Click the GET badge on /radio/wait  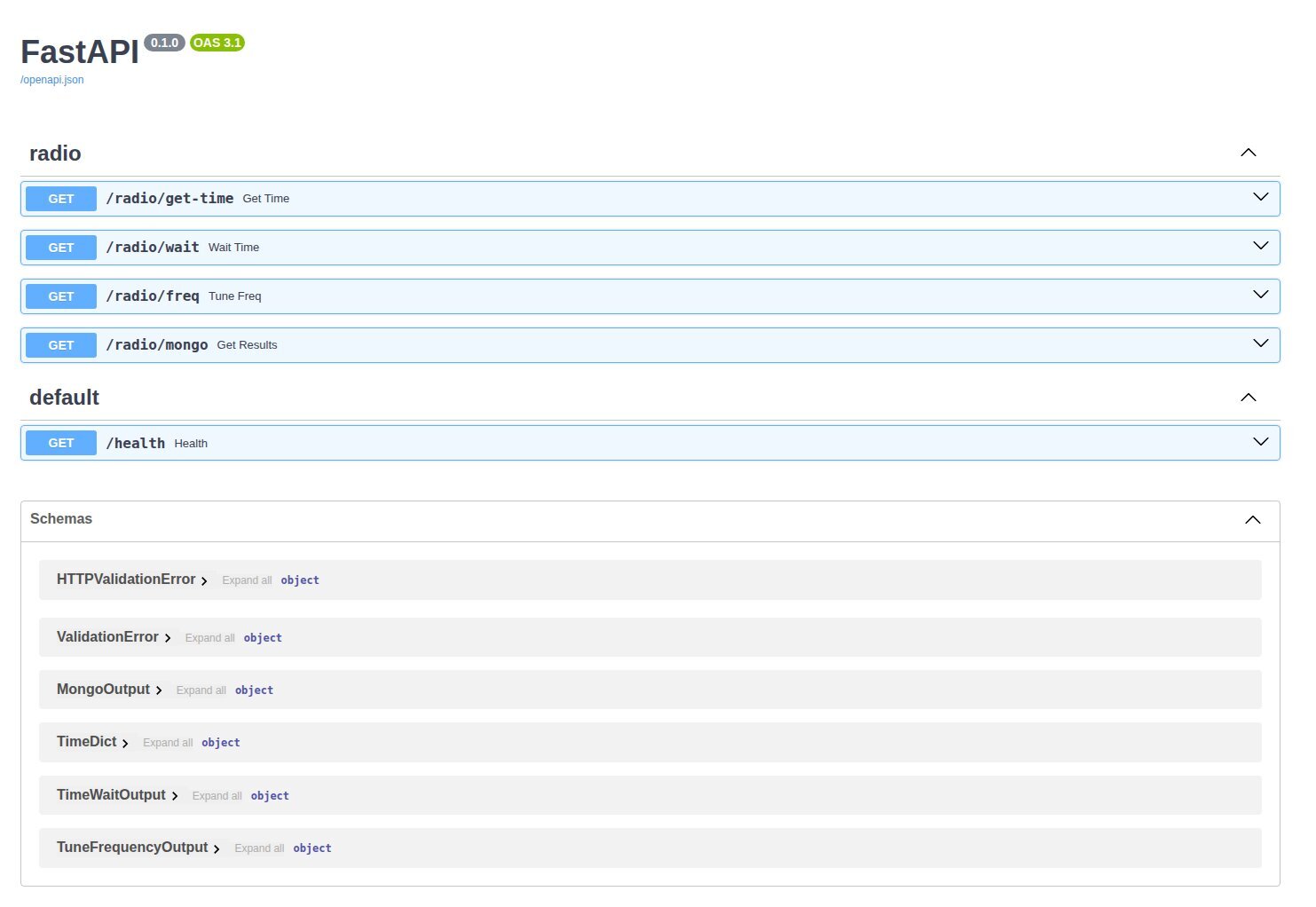pyautogui.click(x=60, y=247)
